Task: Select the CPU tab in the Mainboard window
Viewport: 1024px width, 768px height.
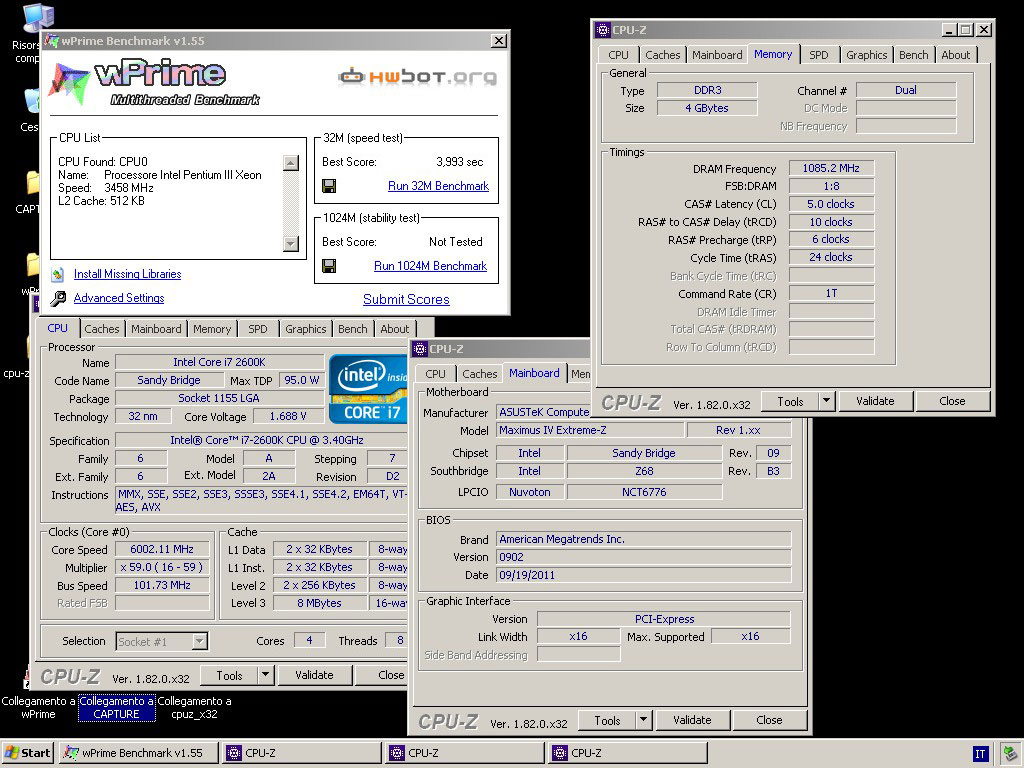Action: tap(436, 374)
